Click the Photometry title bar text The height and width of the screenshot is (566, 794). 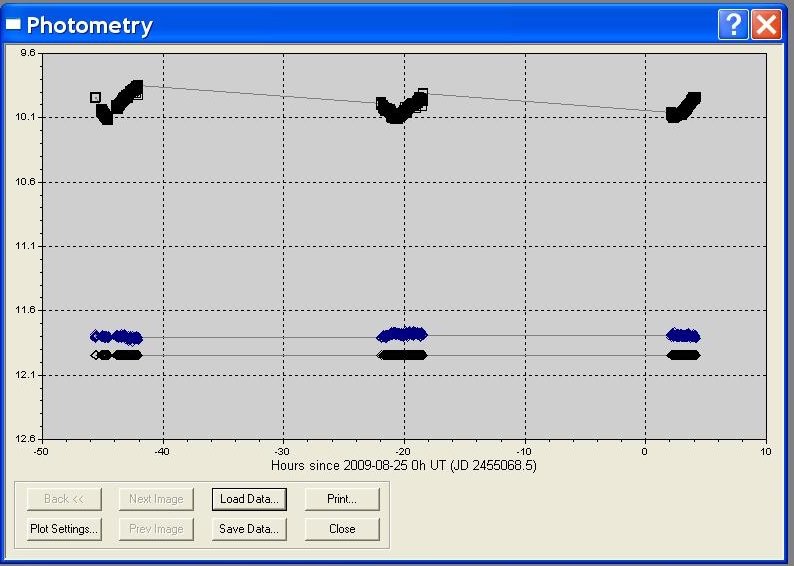pos(90,25)
